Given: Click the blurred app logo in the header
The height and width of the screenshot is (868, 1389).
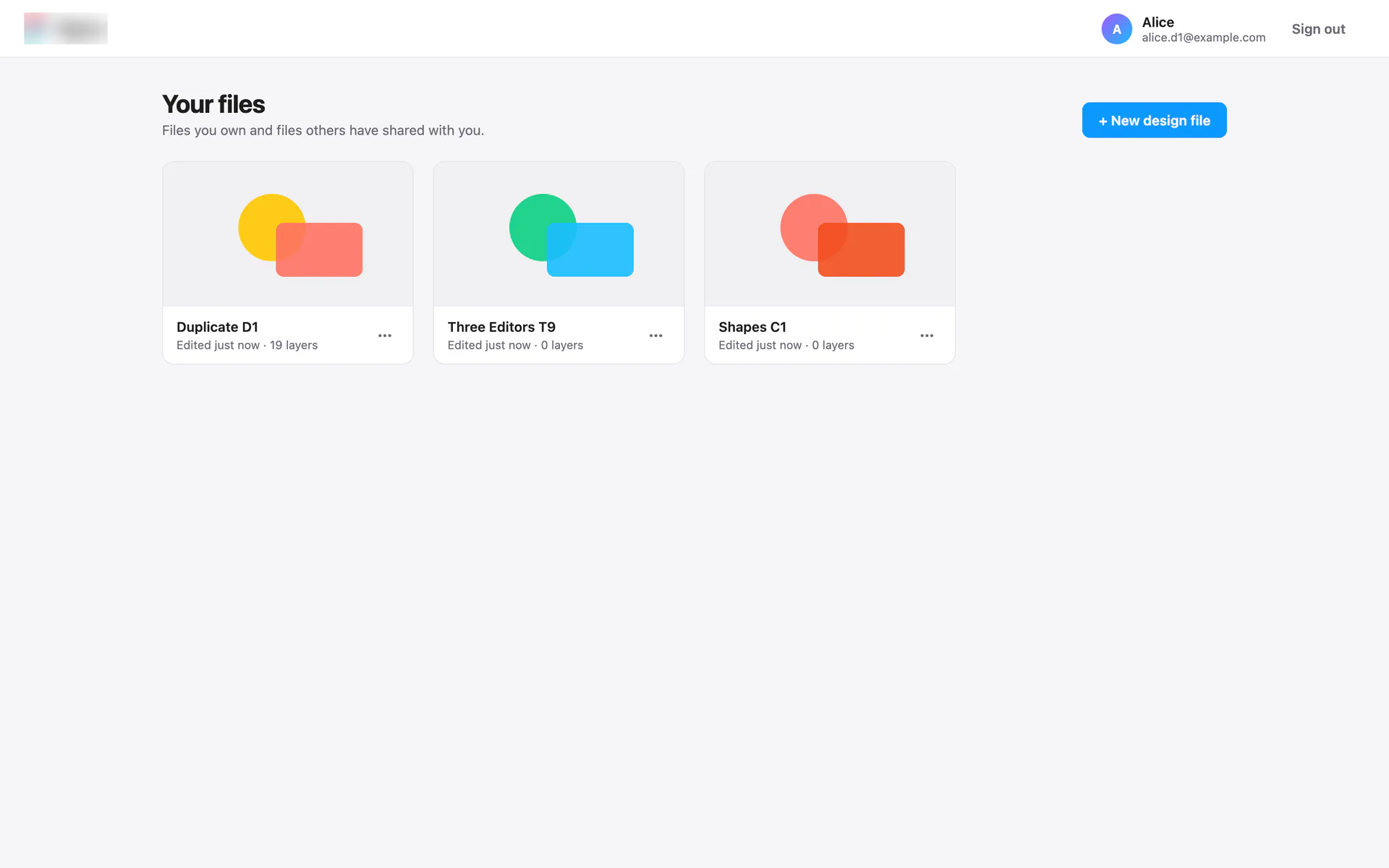Looking at the screenshot, I should click(x=66, y=29).
